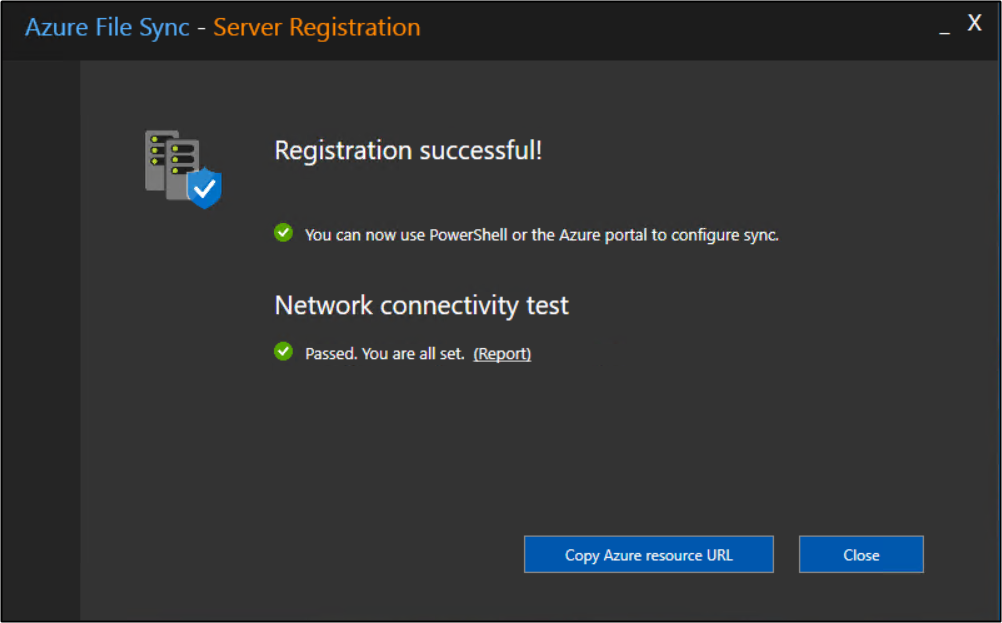Click green checkmark beside the PowerShell message
This screenshot has width=1002, height=623.
pyautogui.click(x=283, y=233)
